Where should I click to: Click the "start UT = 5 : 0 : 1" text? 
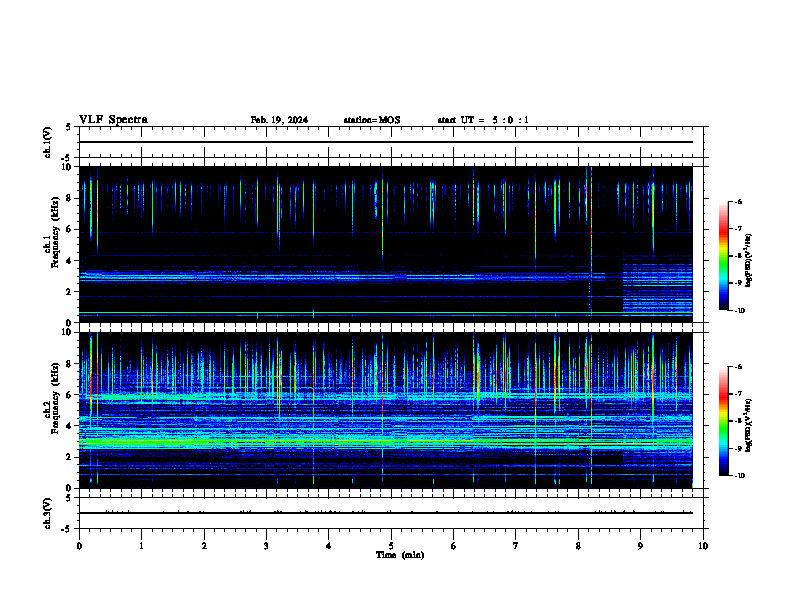point(483,120)
